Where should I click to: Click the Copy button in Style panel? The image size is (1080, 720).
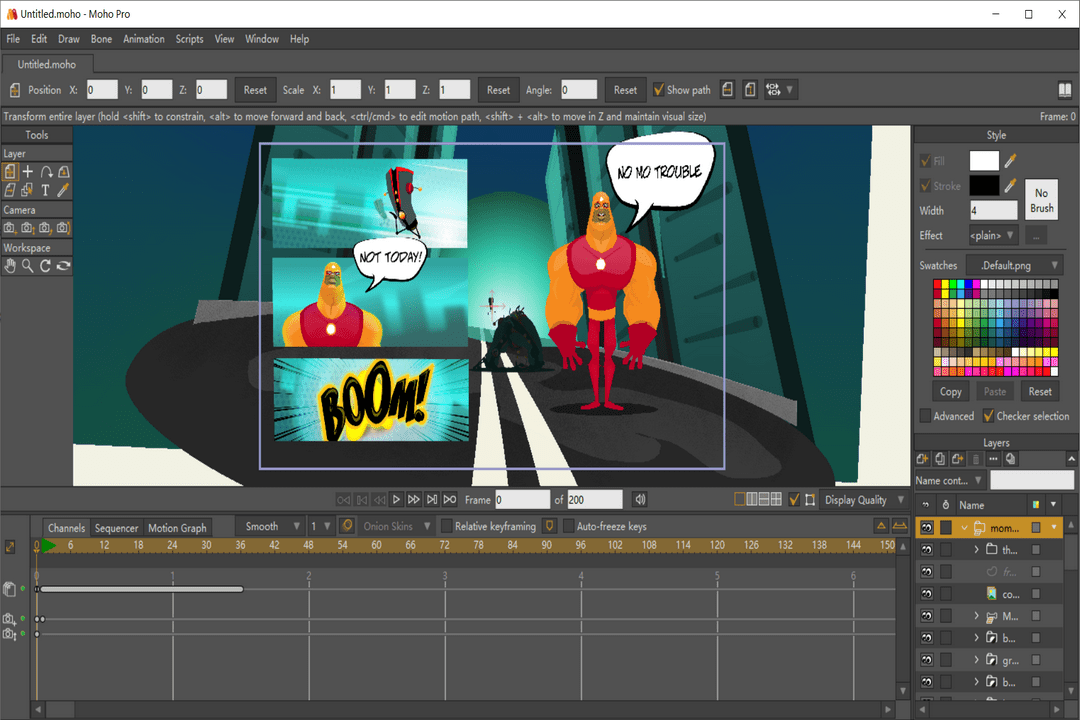(950, 392)
